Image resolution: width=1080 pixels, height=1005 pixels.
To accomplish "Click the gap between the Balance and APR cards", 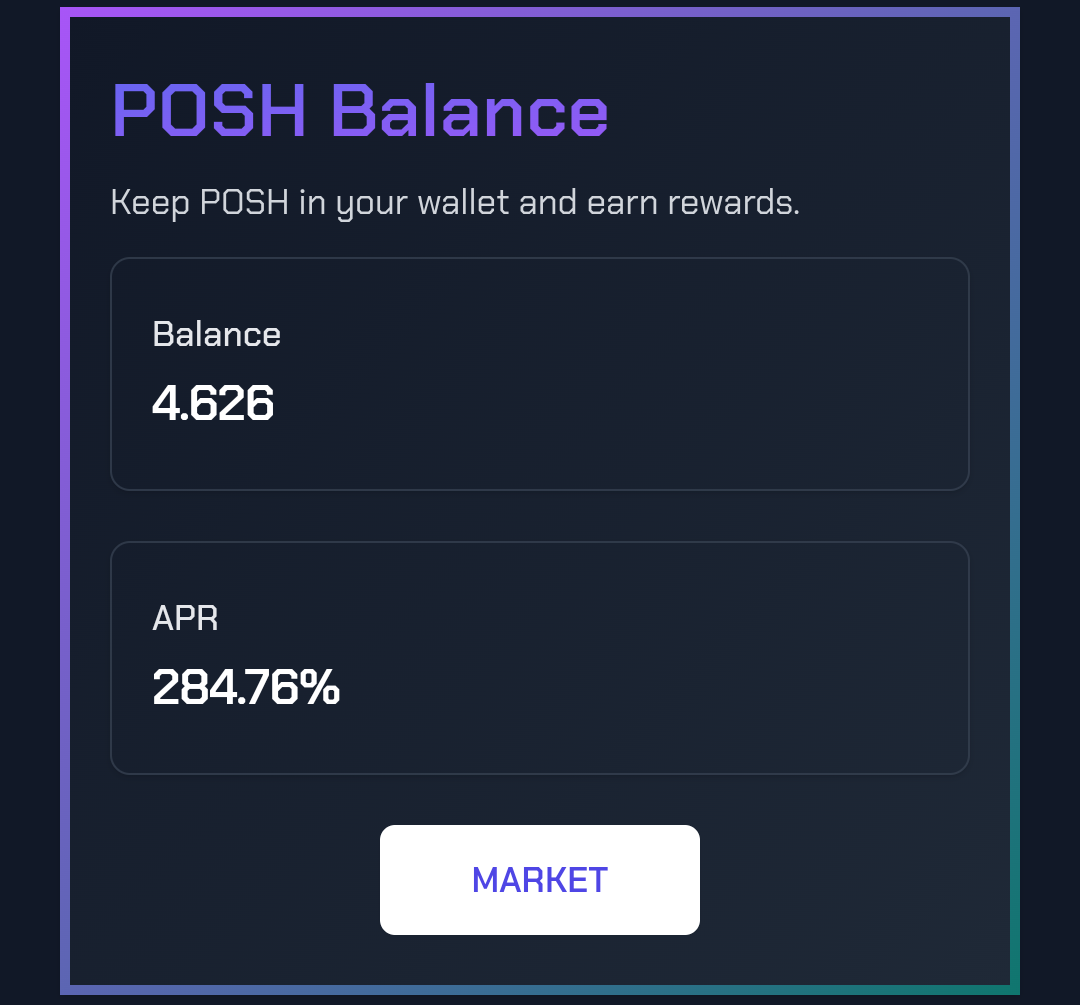I will point(539,516).
